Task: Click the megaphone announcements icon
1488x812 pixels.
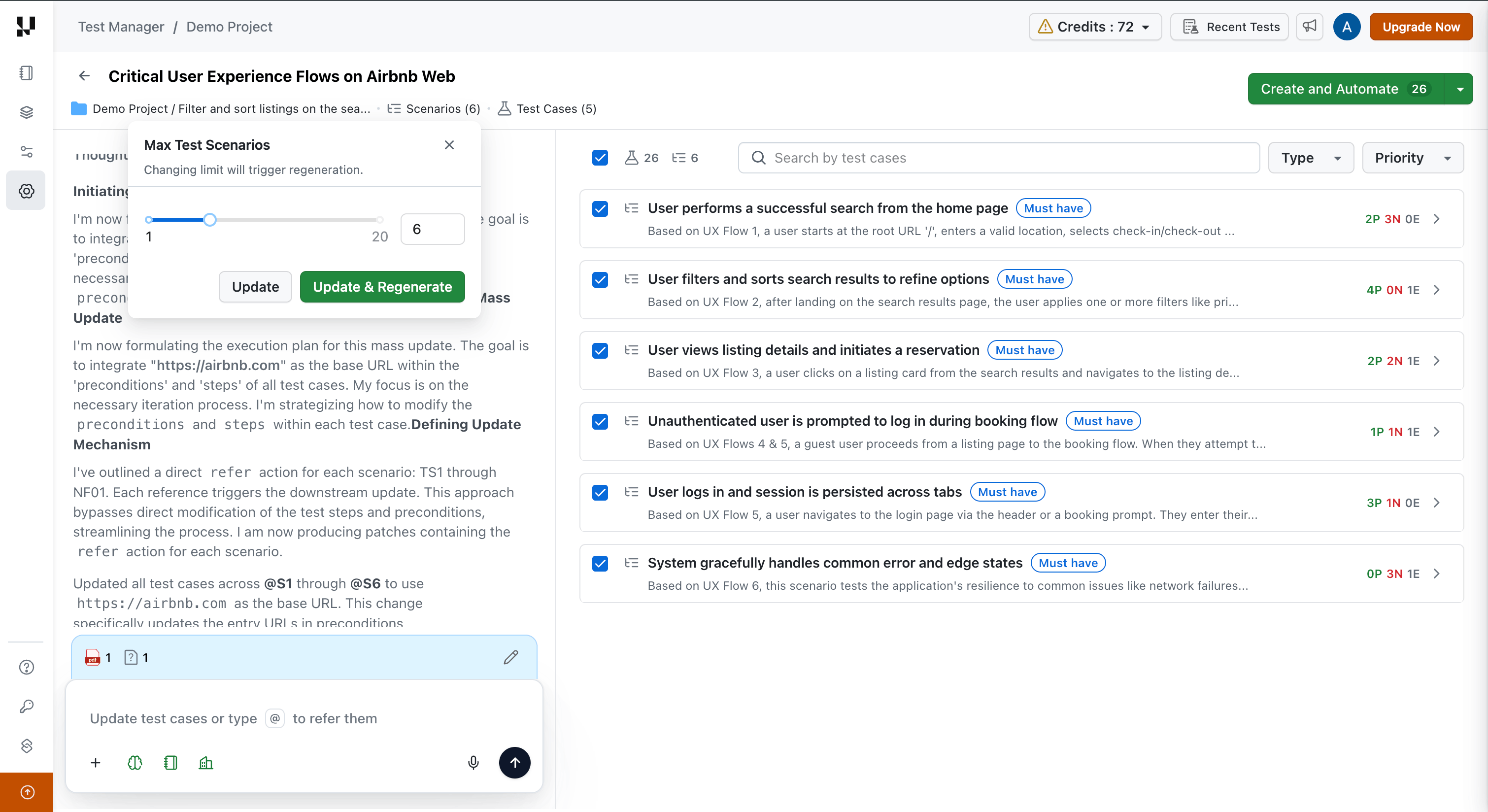Action: [x=1309, y=27]
